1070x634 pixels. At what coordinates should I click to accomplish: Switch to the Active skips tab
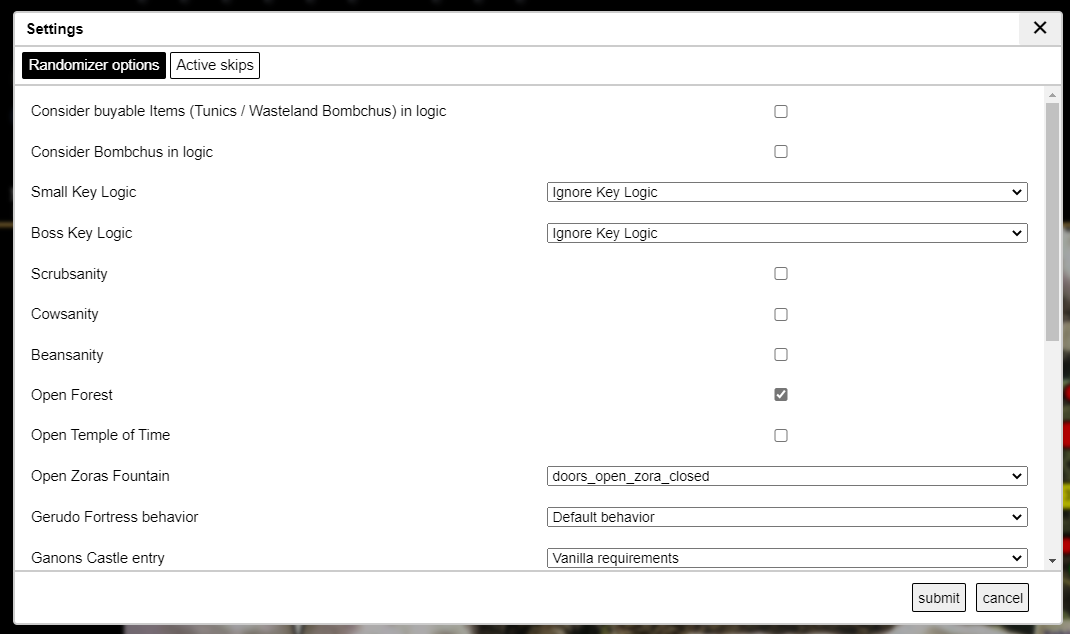click(x=215, y=66)
